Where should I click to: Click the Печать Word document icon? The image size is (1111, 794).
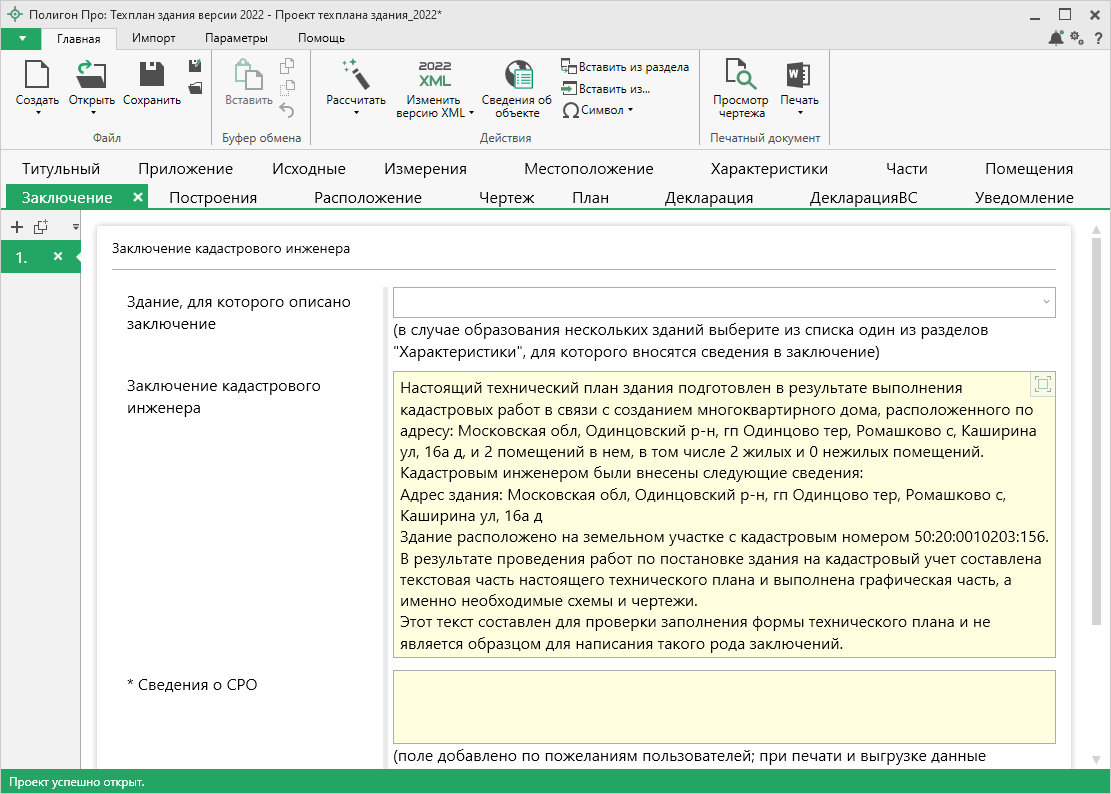[798, 75]
